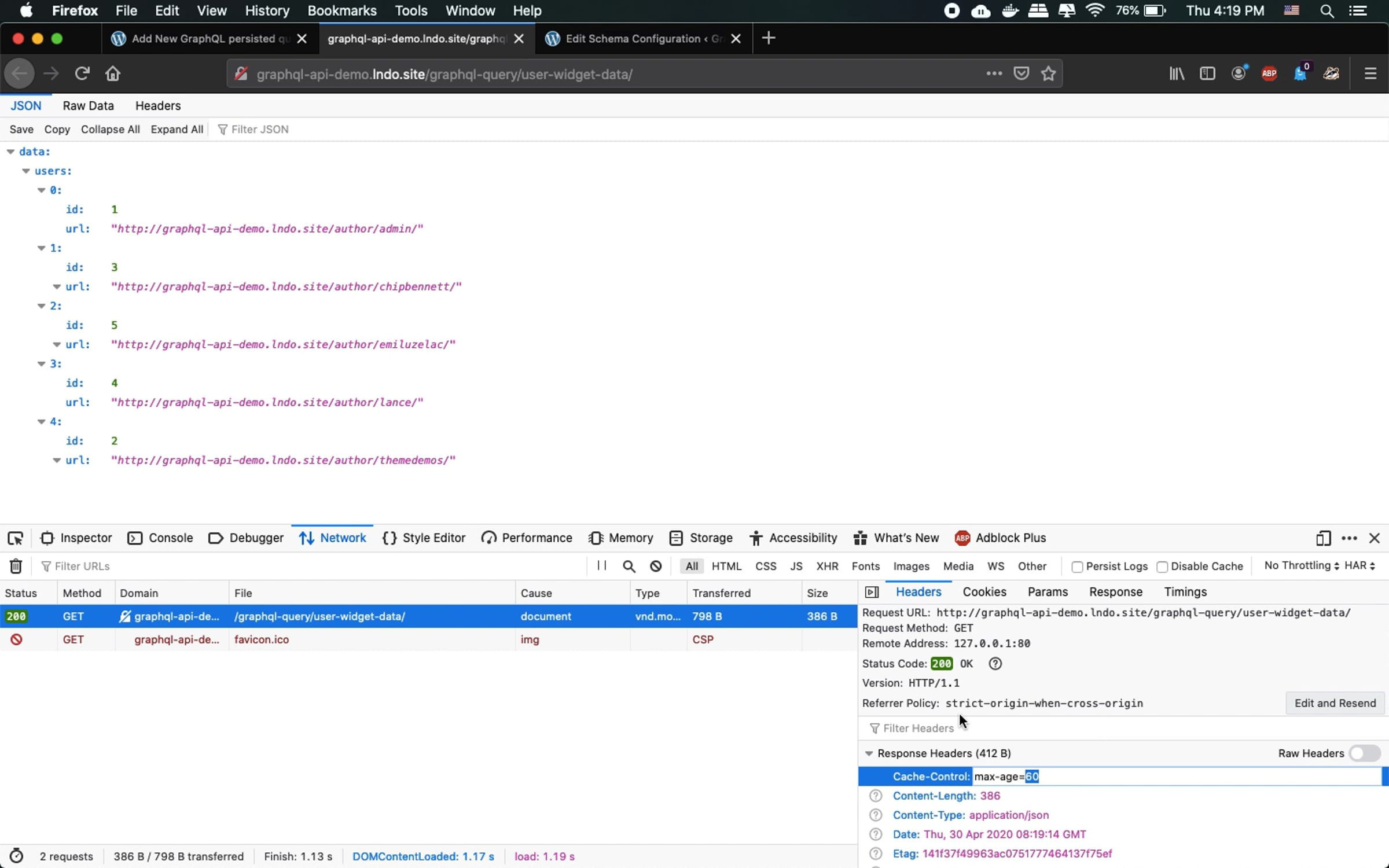Screen dimensions: 1389x868
Task: Learn more about Status Code 200
Action: tap(995, 664)
